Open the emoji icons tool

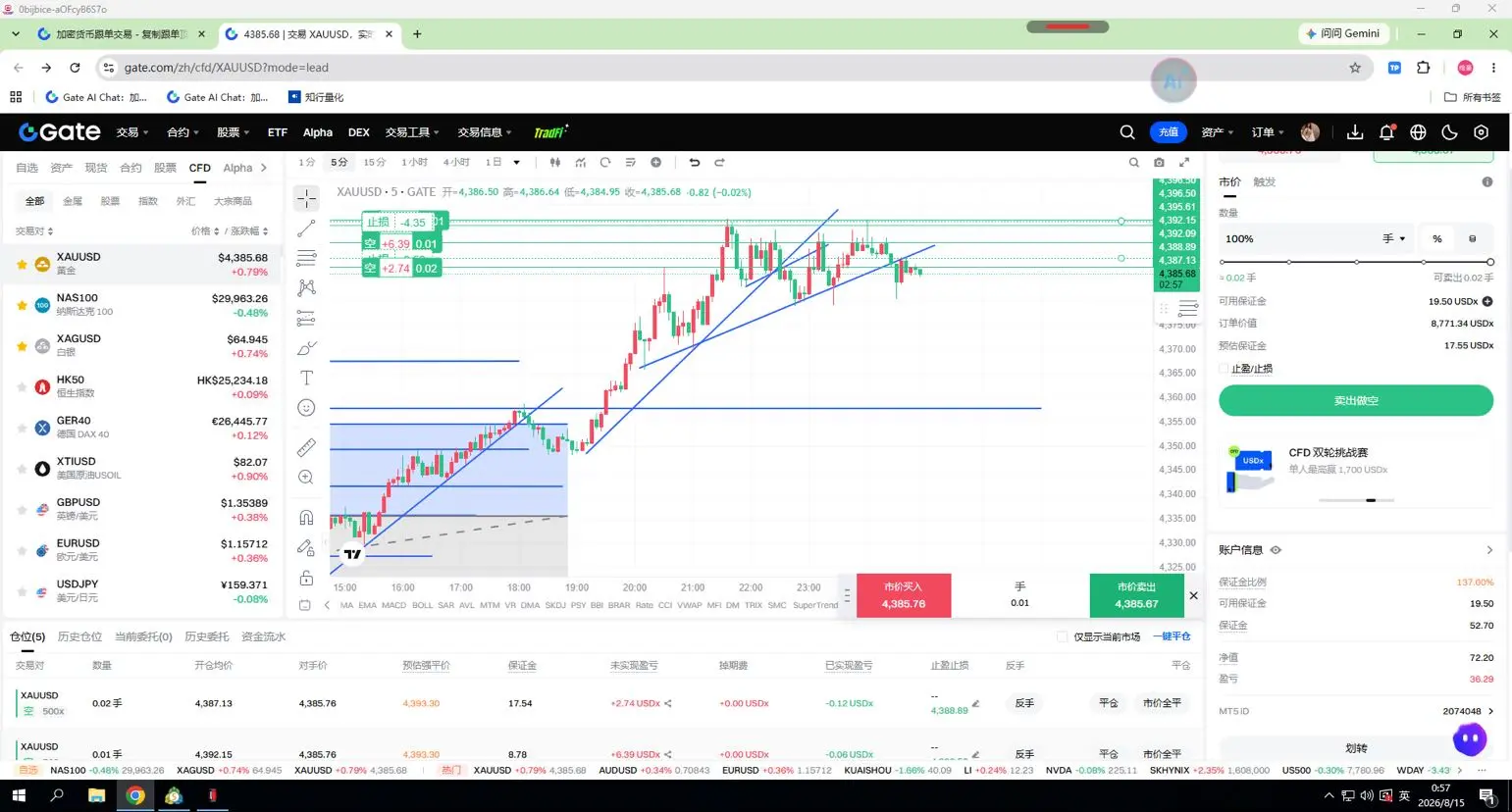point(306,408)
